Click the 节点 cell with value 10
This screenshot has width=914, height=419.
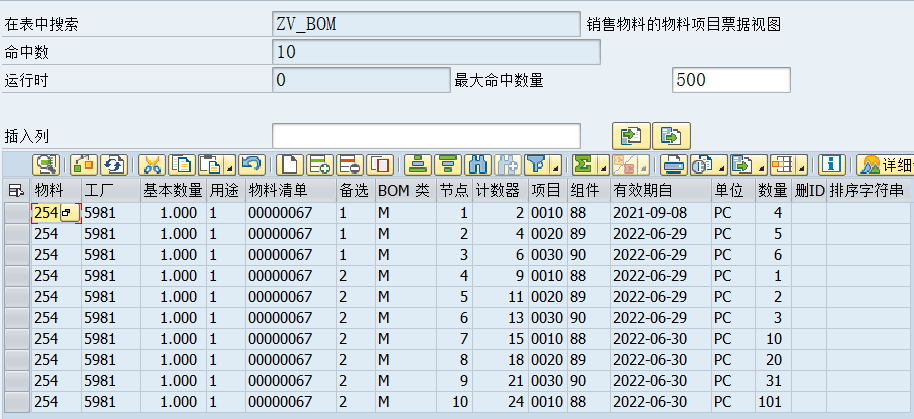click(x=454, y=402)
